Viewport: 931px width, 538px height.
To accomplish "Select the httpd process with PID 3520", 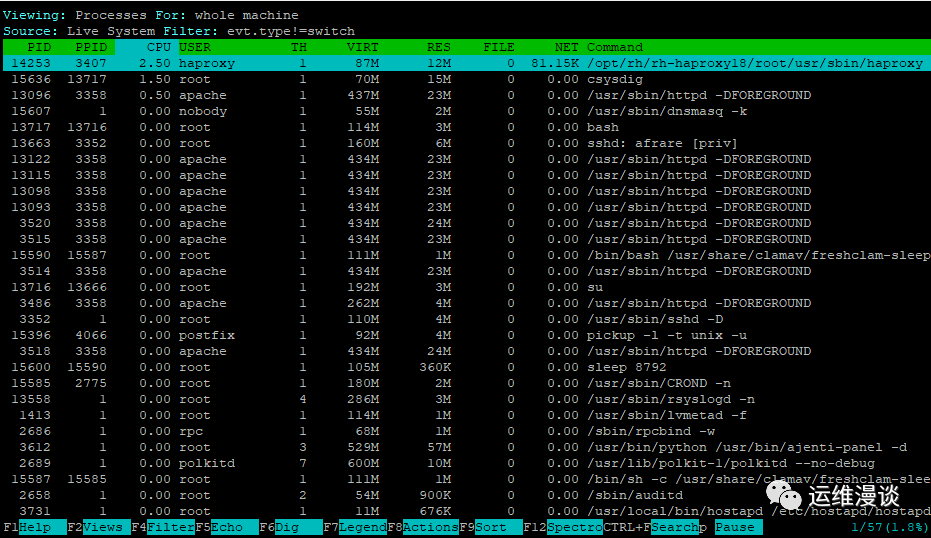I will click(x=466, y=223).
